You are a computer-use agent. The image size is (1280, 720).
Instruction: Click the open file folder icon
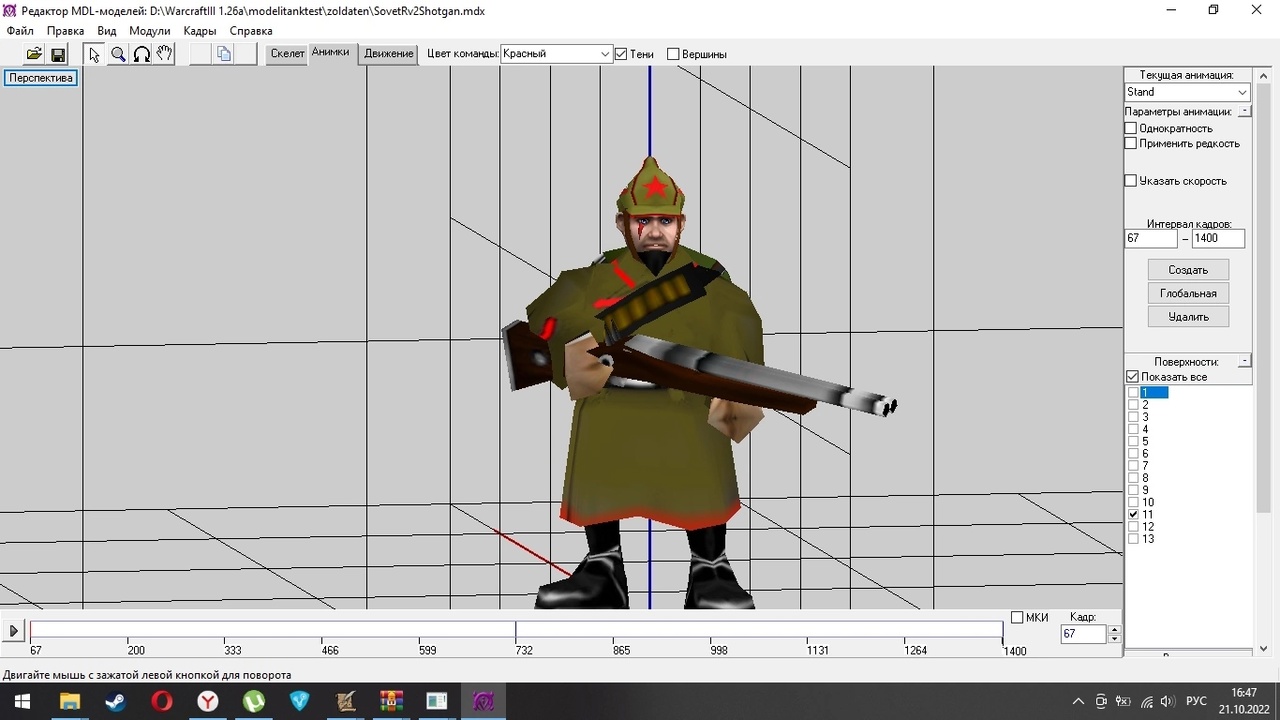34,54
